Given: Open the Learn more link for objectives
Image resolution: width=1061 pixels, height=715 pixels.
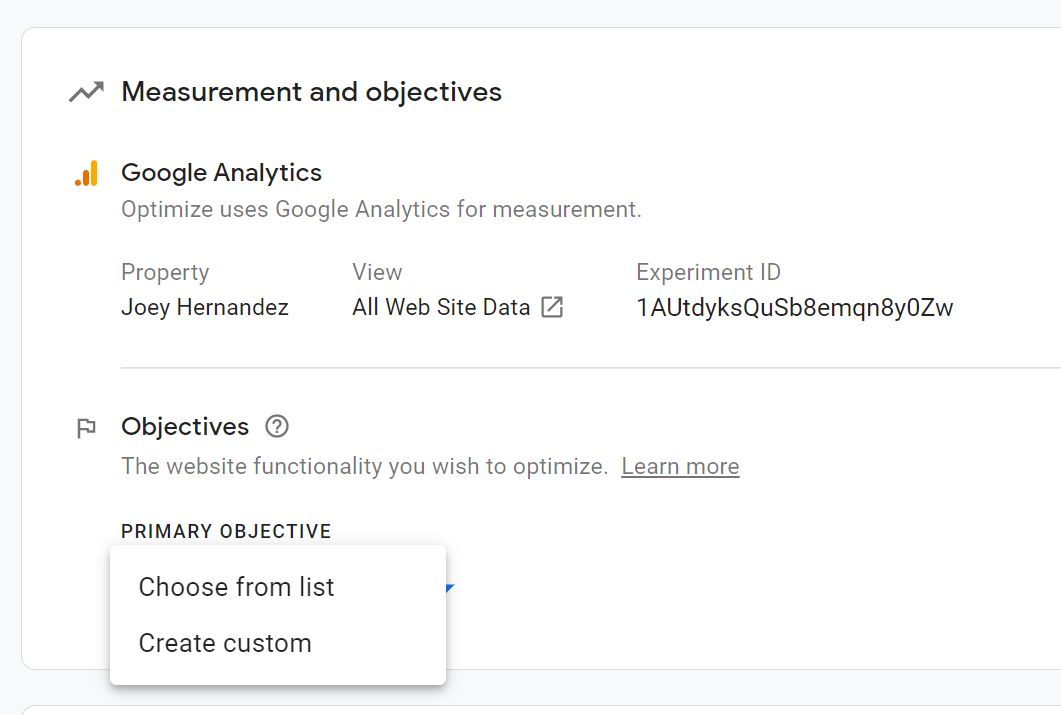Looking at the screenshot, I should pos(680,467).
